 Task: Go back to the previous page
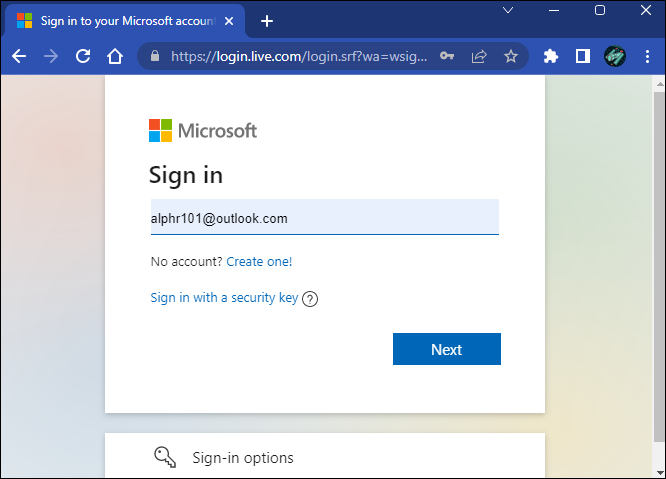coord(19,56)
